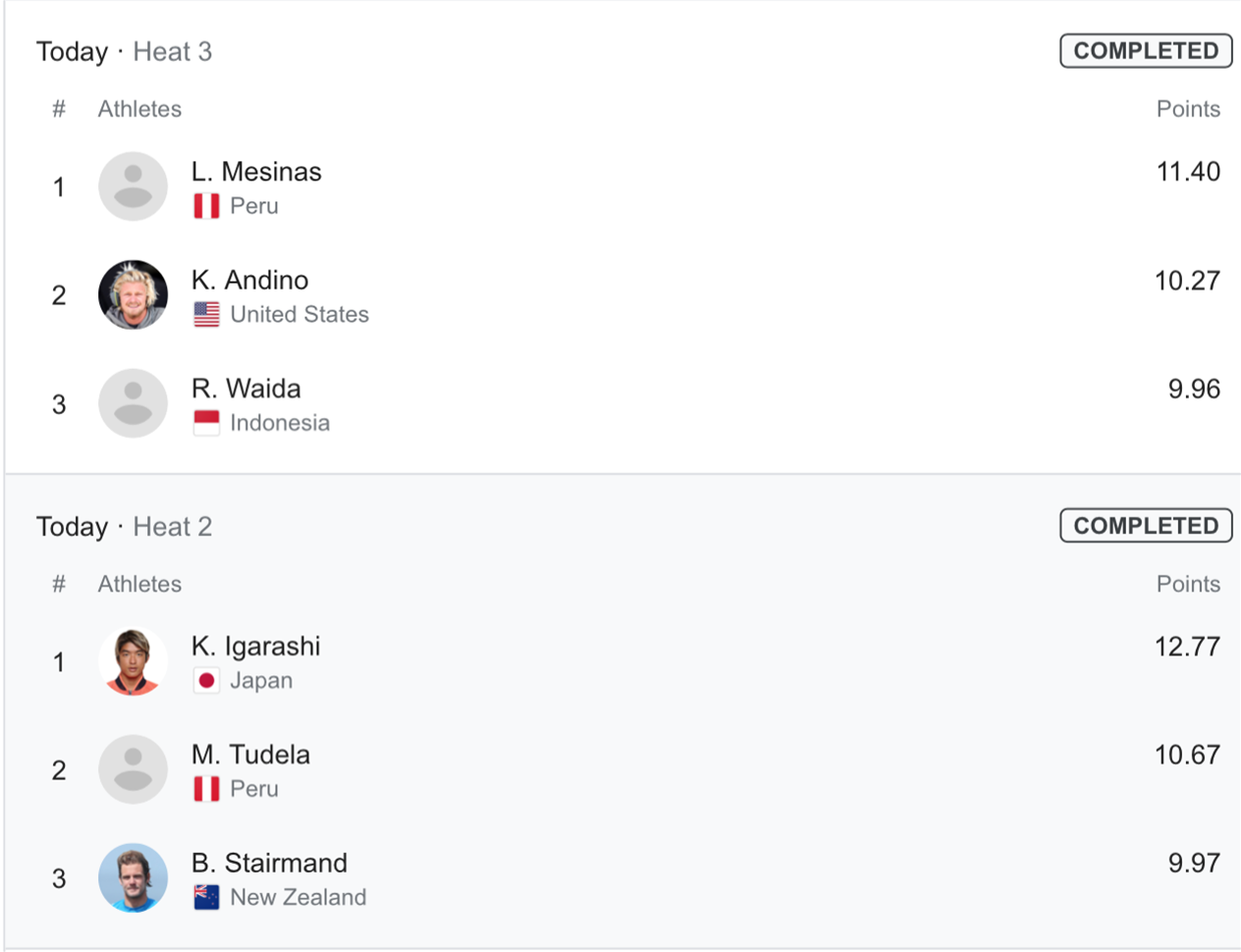The image size is (1241, 952).
Task: Click the Heat 2 COMPLETED badge
Action: click(1146, 526)
